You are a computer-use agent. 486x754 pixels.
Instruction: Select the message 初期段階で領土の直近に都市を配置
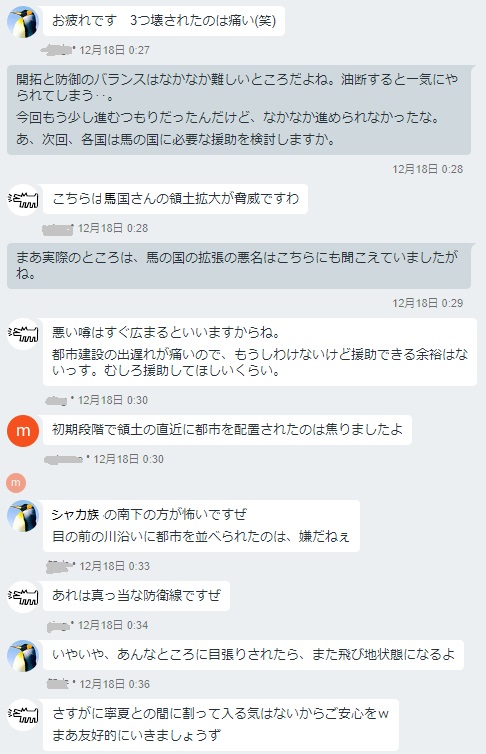click(x=227, y=429)
